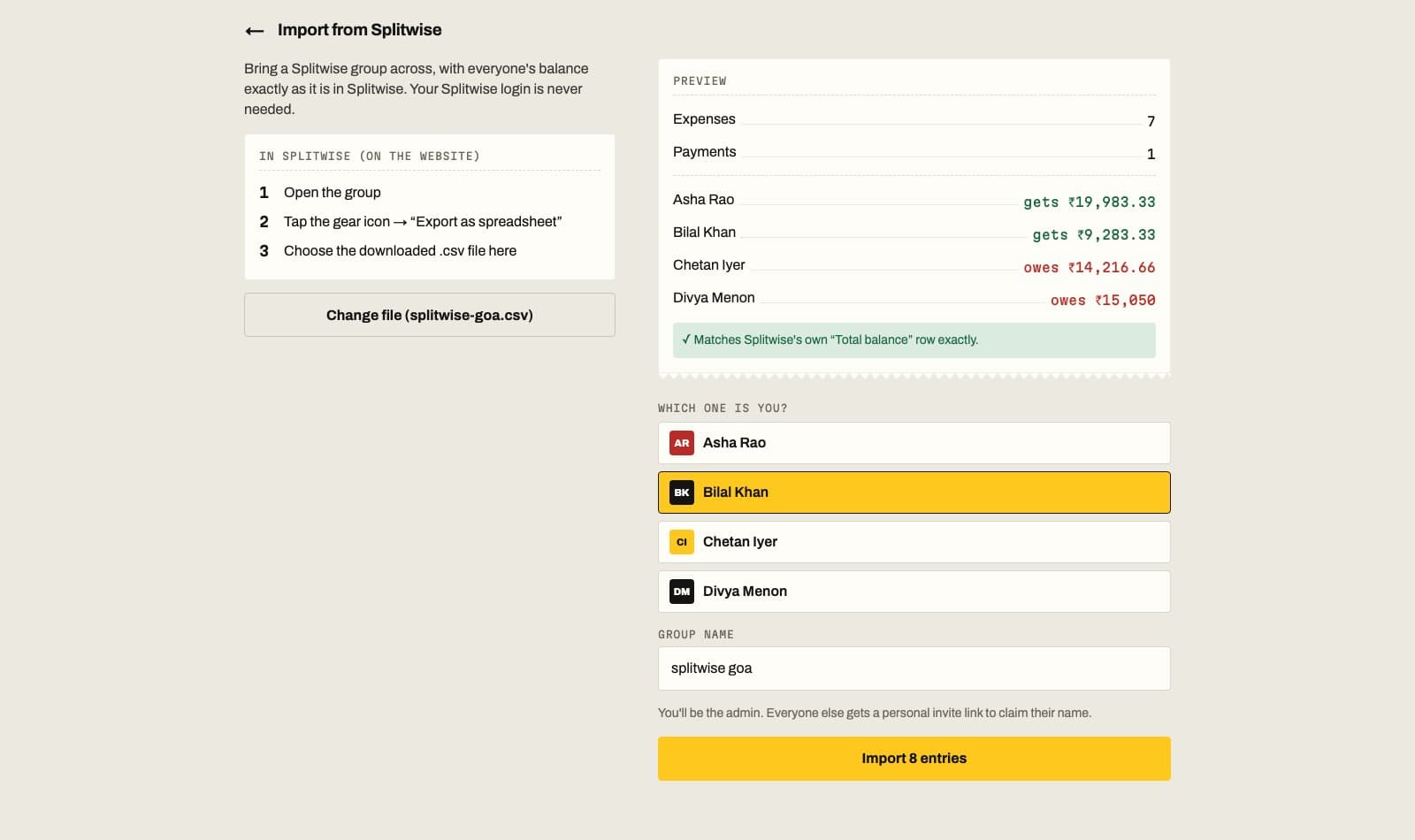Click the Payments label in preview
The width and height of the screenshot is (1415, 840).
[x=704, y=152]
